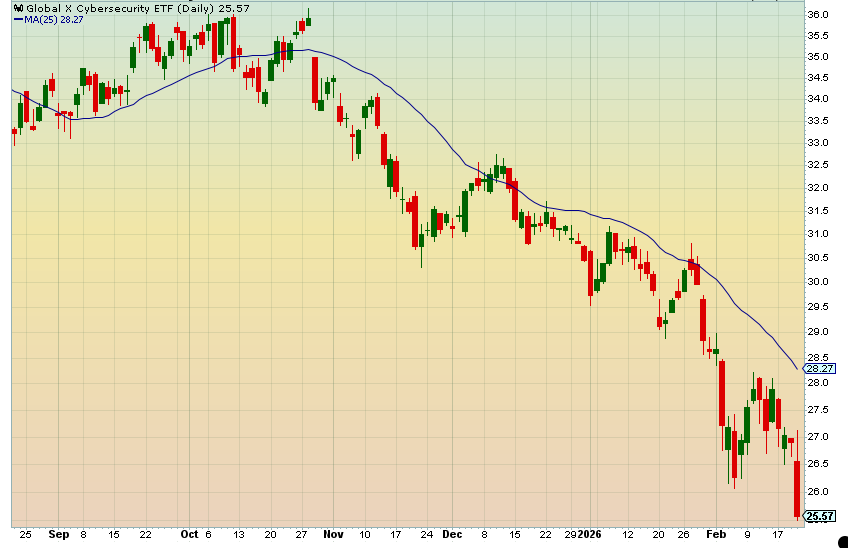This screenshot has width=848, height=548.
Task: Click the Feb month label on date axis
Action: pos(716,534)
